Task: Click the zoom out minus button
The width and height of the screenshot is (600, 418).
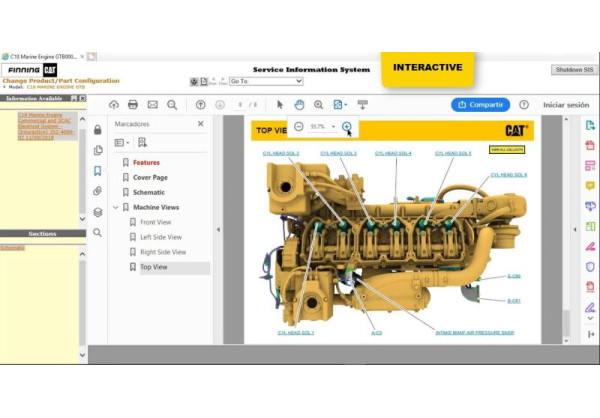Action: point(299,127)
